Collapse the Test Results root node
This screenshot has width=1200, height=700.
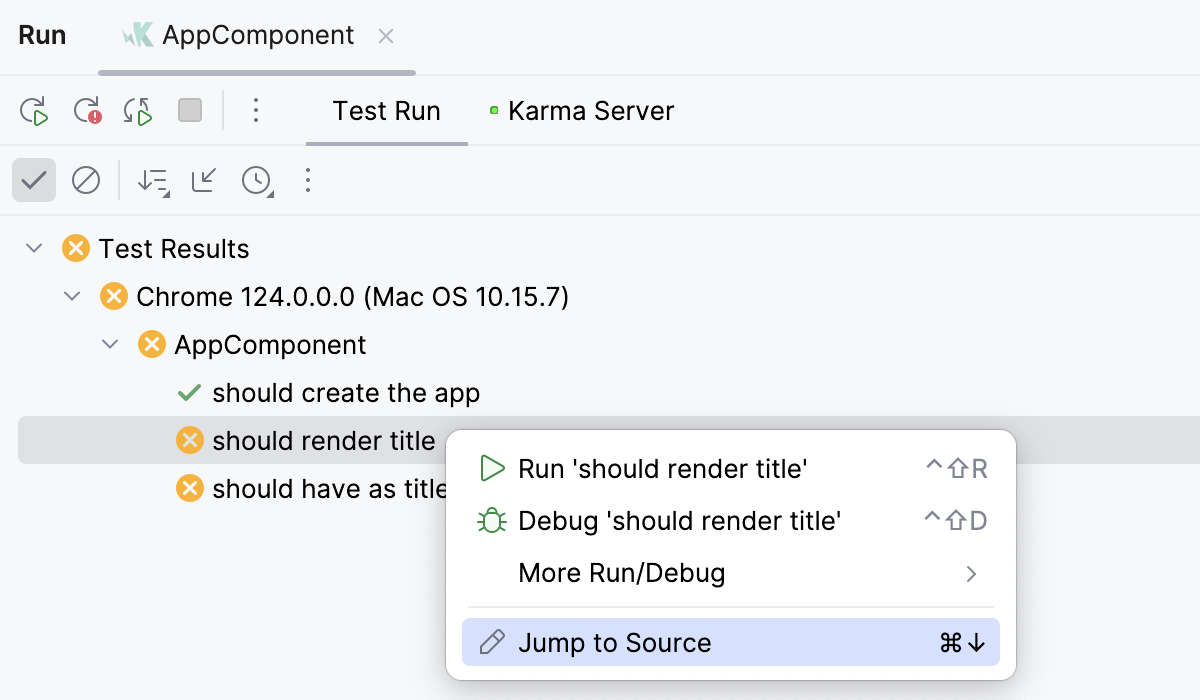[x=33, y=248]
